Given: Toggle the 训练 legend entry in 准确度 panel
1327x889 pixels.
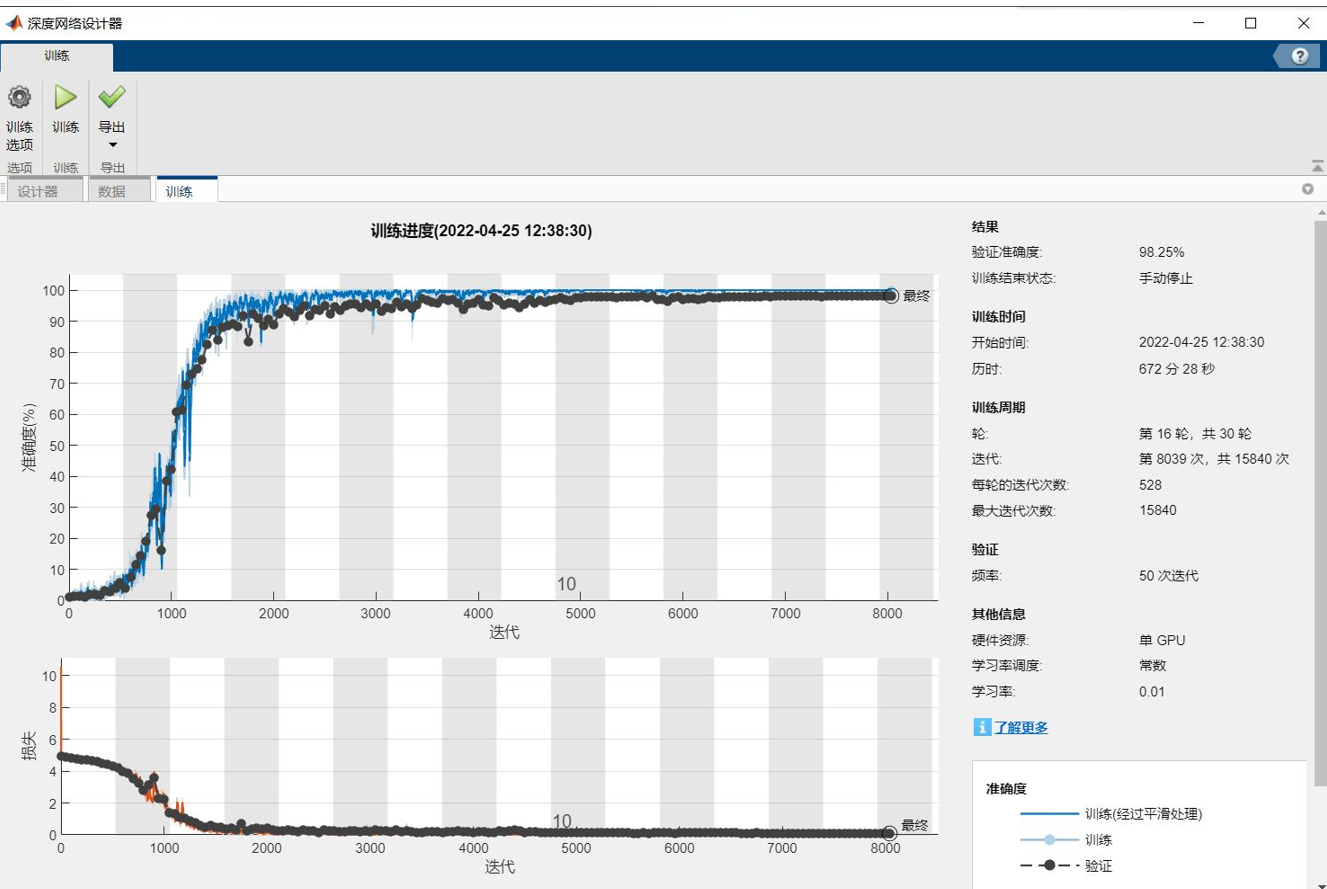Looking at the screenshot, I should (x=1100, y=840).
